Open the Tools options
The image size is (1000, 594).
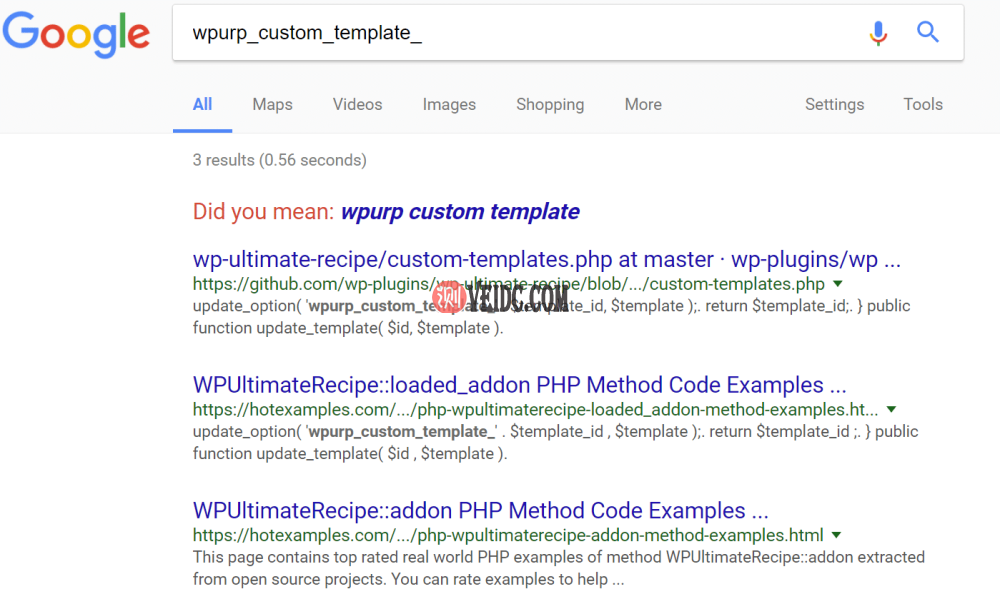point(922,104)
